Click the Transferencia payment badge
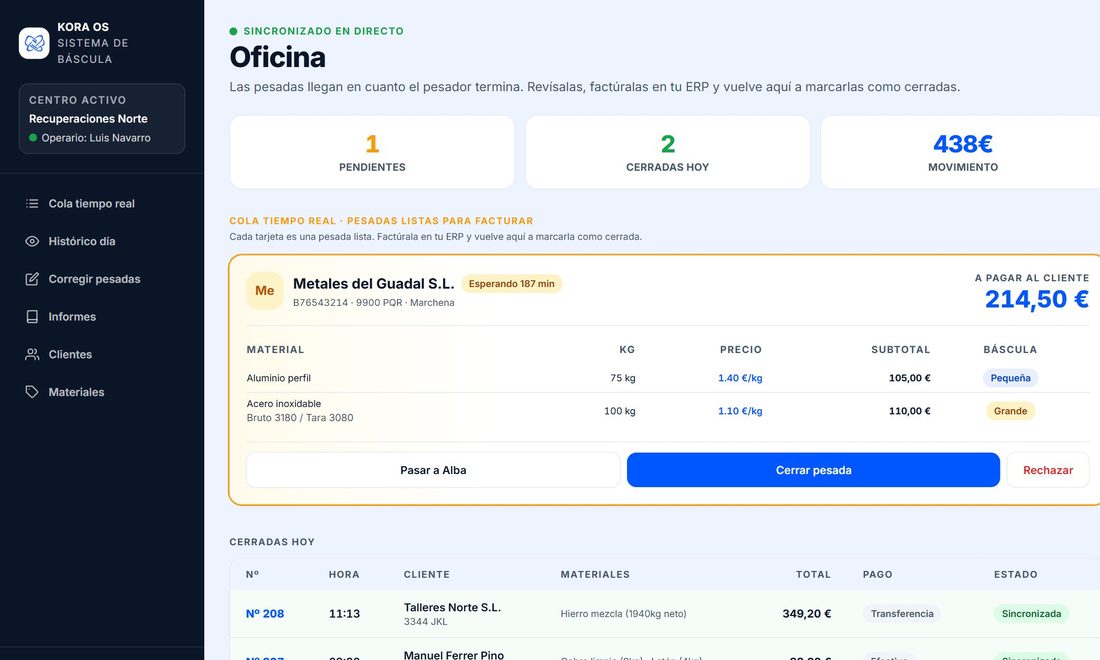The height and width of the screenshot is (660, 1100). point(901,614)
